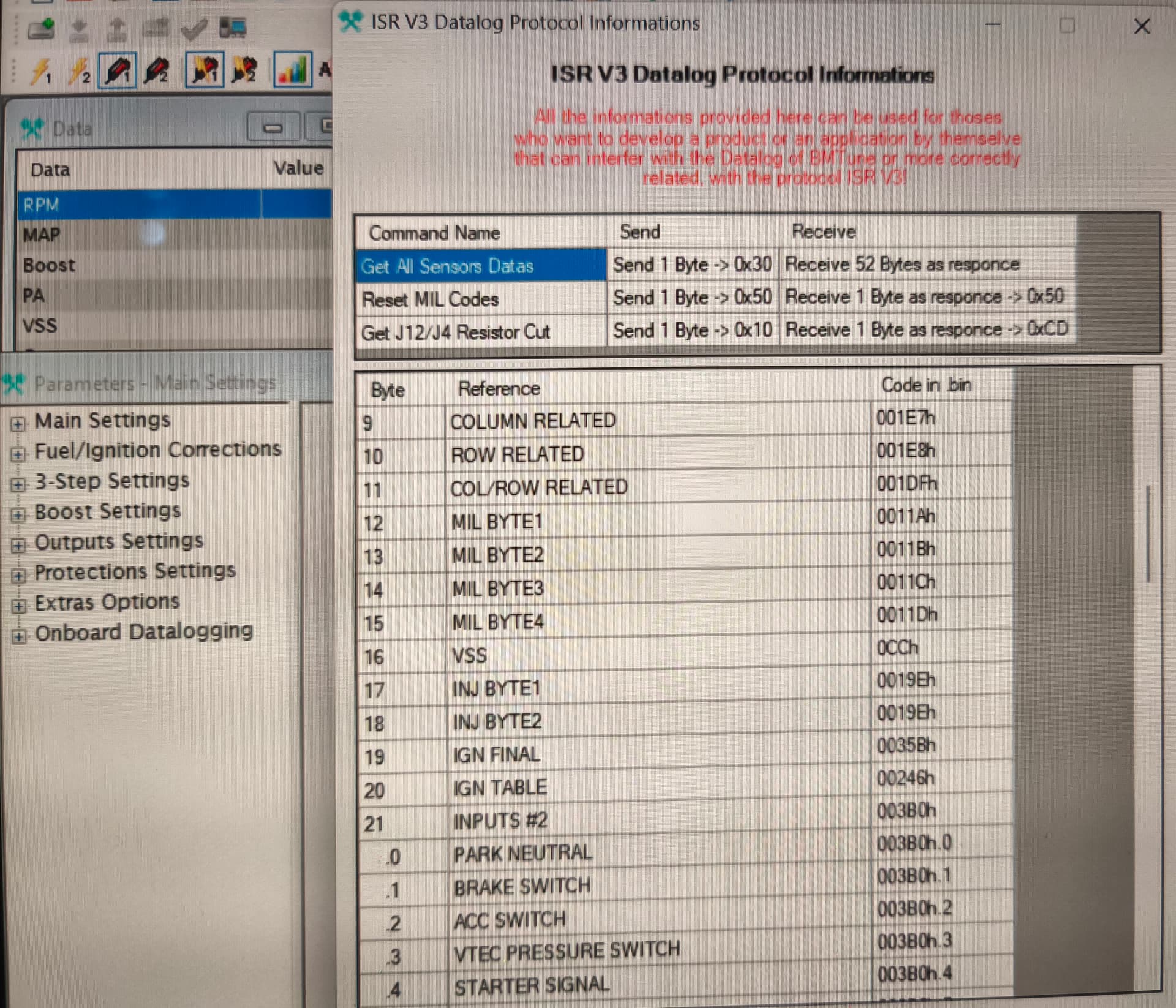Screen dimensions: 1176x1008
Task: Click the byte reference table vertical scrollbar thumb
Action: pos(1148,533)
